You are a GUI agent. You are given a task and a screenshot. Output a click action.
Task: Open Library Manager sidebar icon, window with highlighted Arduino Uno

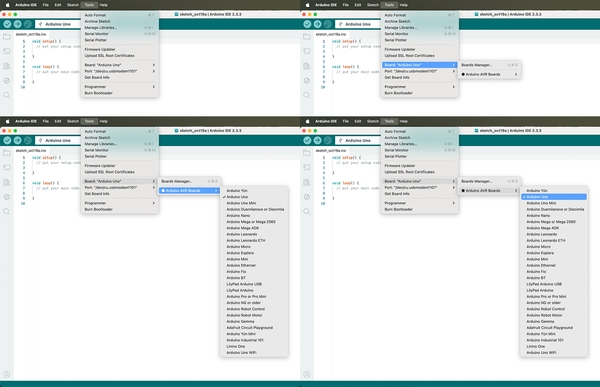(307, 182)
